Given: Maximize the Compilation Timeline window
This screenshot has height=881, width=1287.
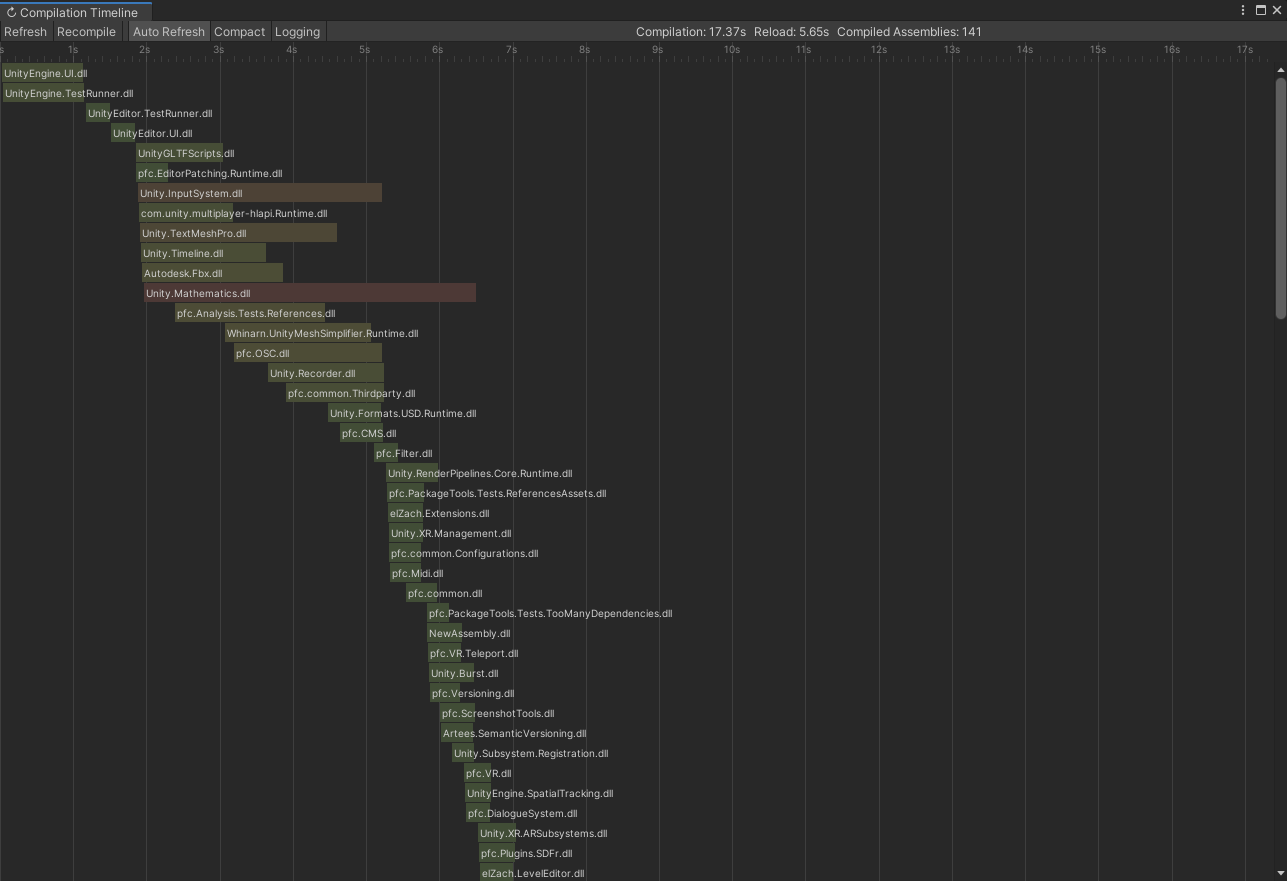Looking at the screenshot, I should (x=1260, y=11).
